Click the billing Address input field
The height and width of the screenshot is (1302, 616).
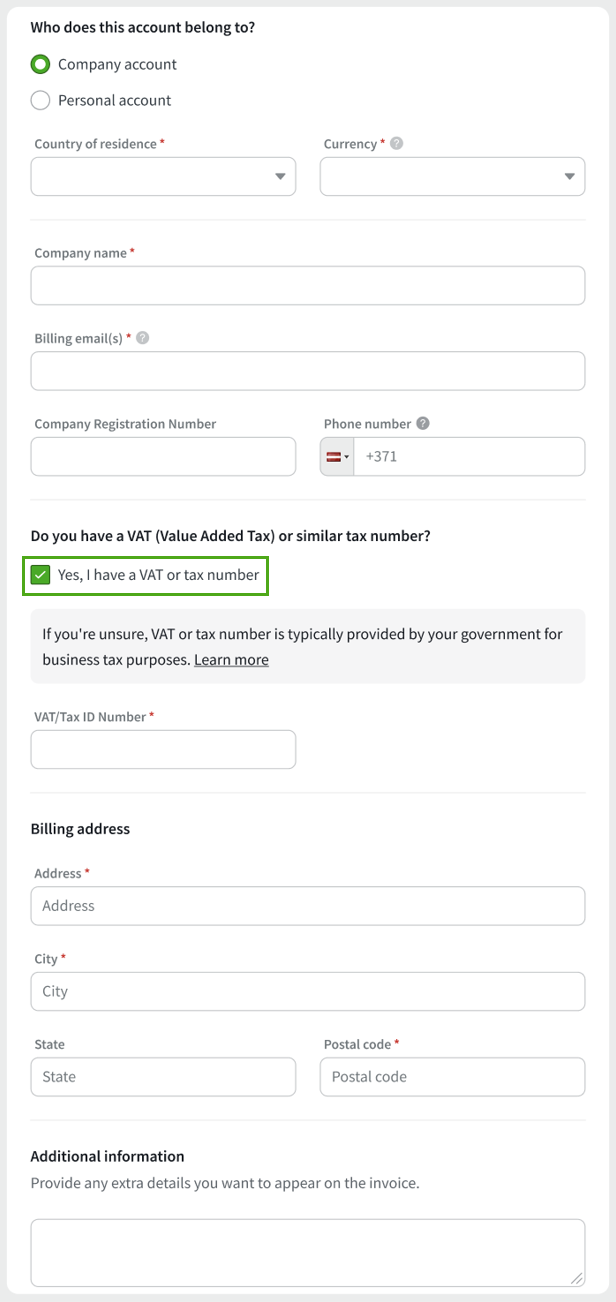308,906
